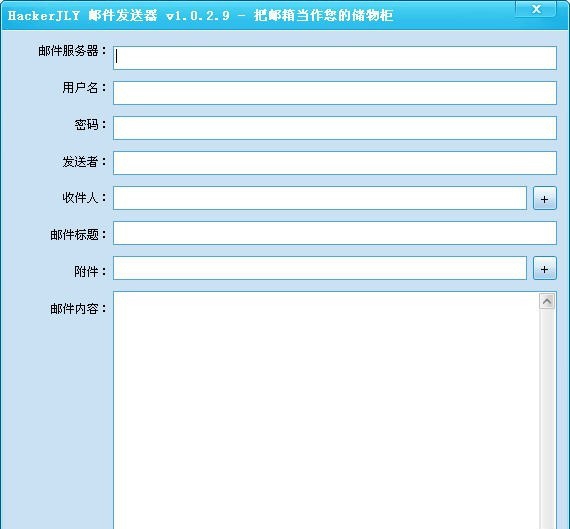Click inside the 邮件内容 text area
Viewport: 570px width, 529px height.
point(326,410)
